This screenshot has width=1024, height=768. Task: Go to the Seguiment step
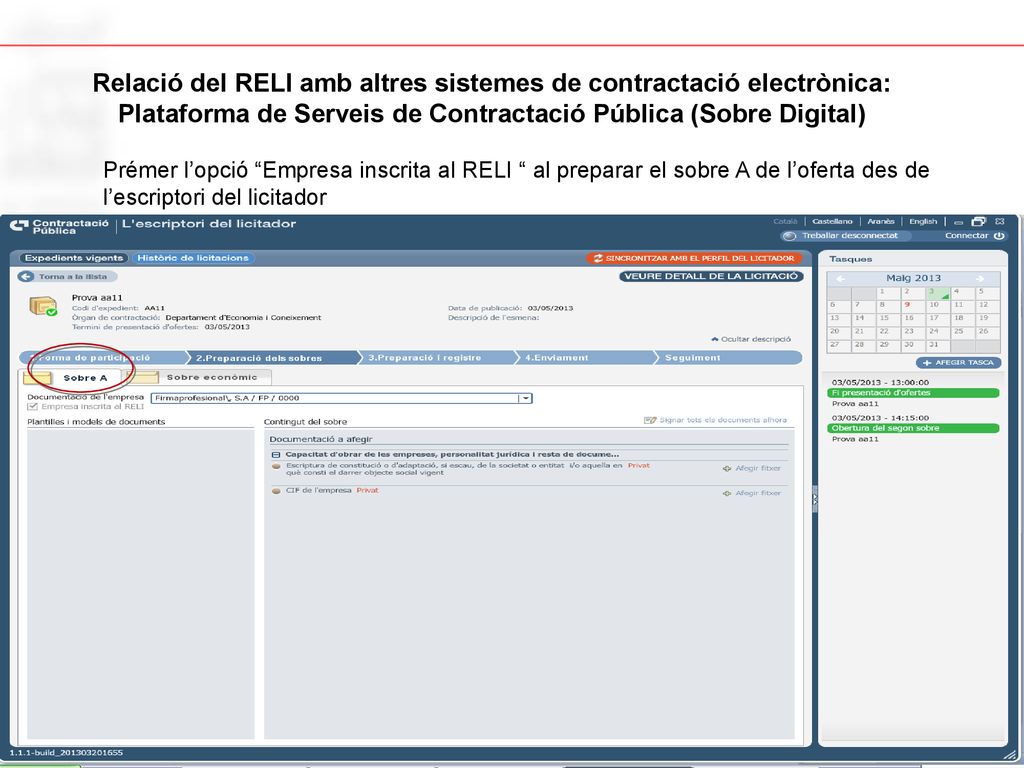click(728, 358)
